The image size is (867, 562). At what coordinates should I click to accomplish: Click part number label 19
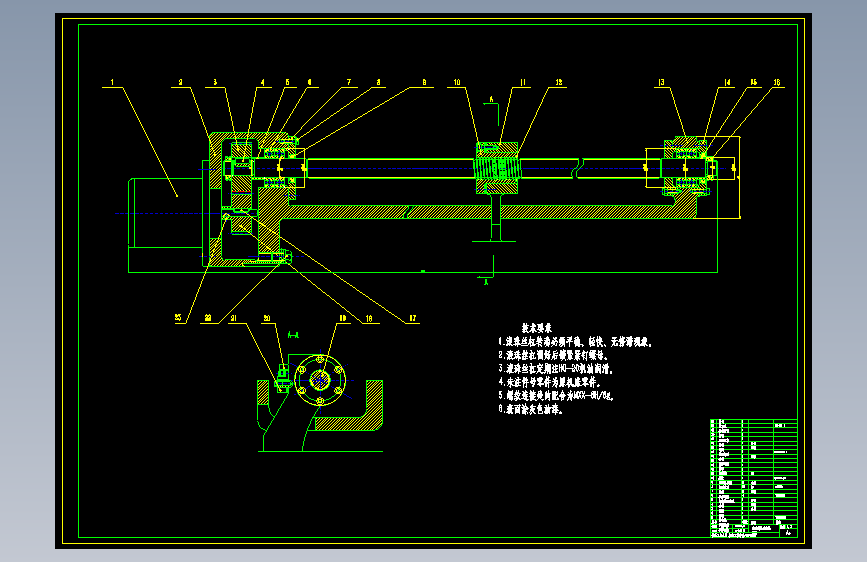342,318
